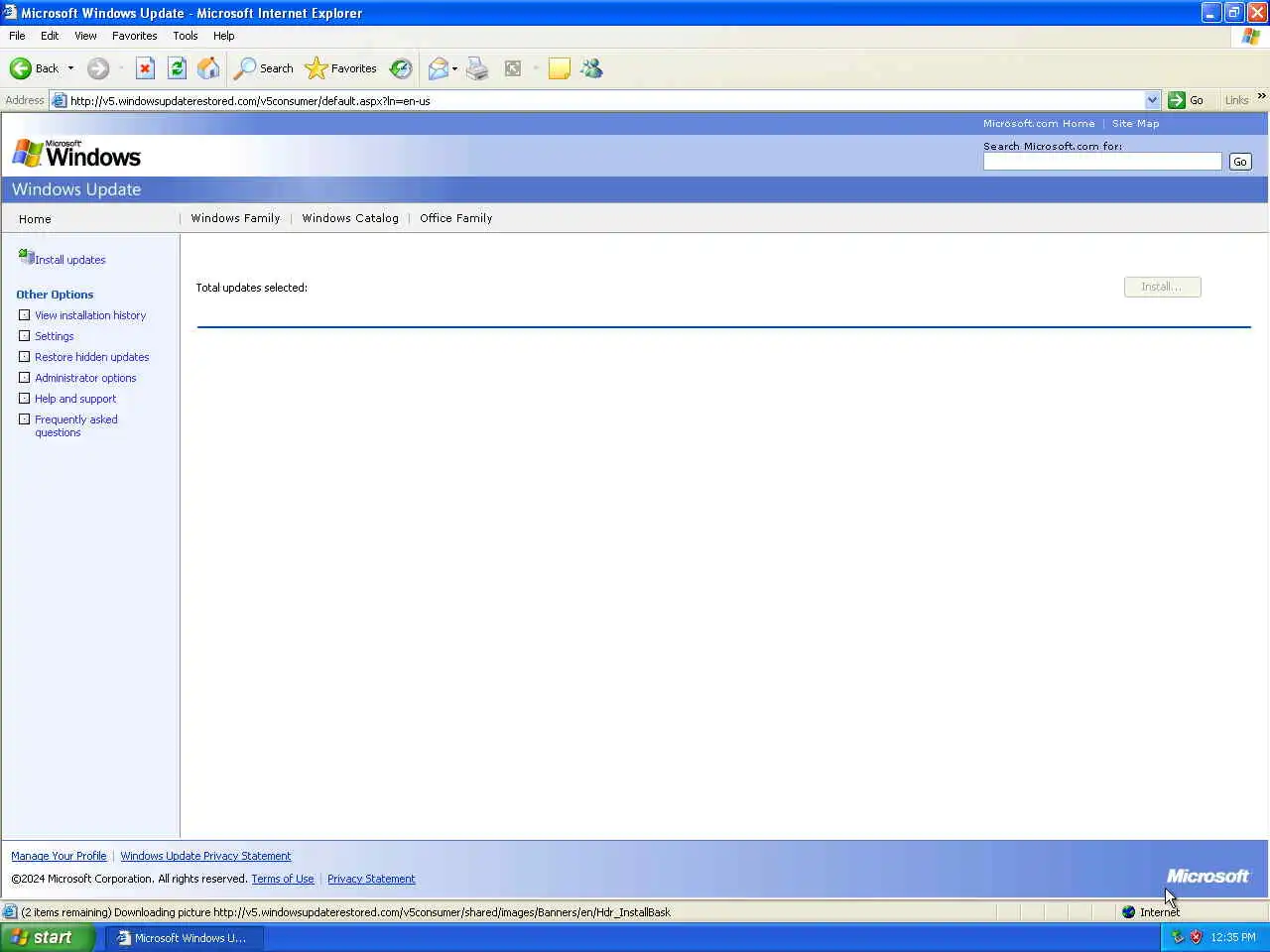The image size is (1270, 952).
Task: Expand the Mail dropdown arrow
Action: click(454, 68)
